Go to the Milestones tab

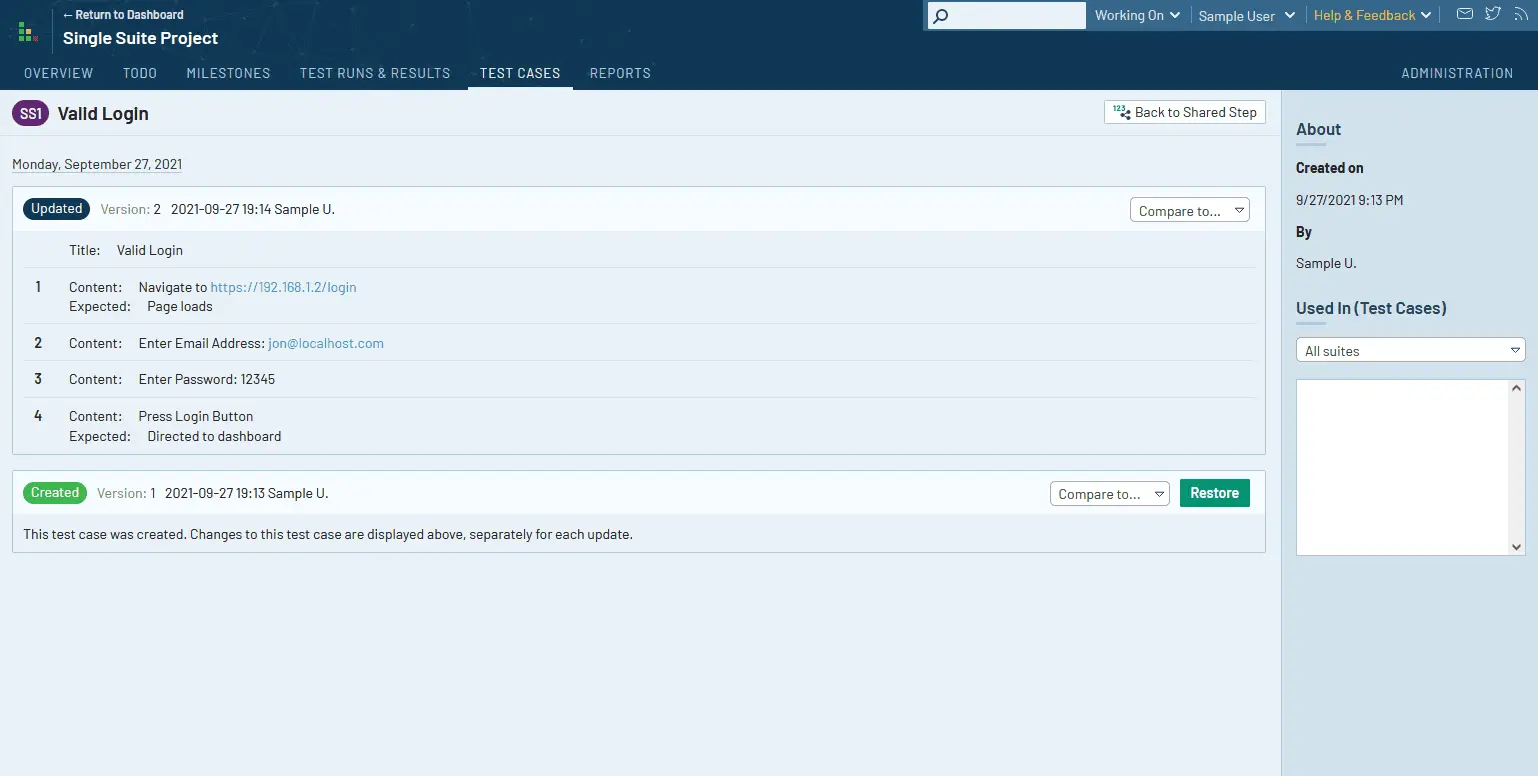point(228,73)
